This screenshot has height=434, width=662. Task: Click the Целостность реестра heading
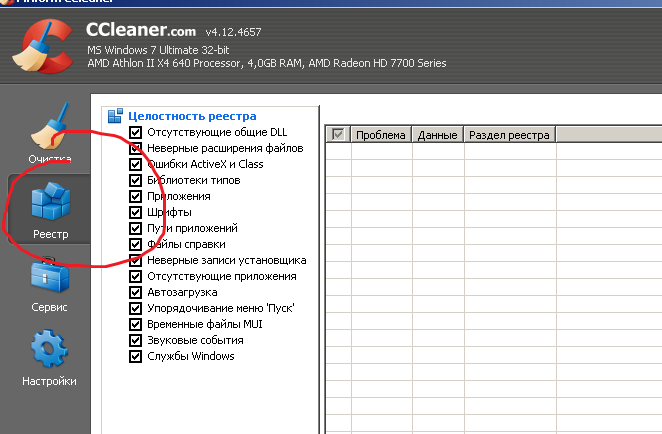(x=192, y=116)
